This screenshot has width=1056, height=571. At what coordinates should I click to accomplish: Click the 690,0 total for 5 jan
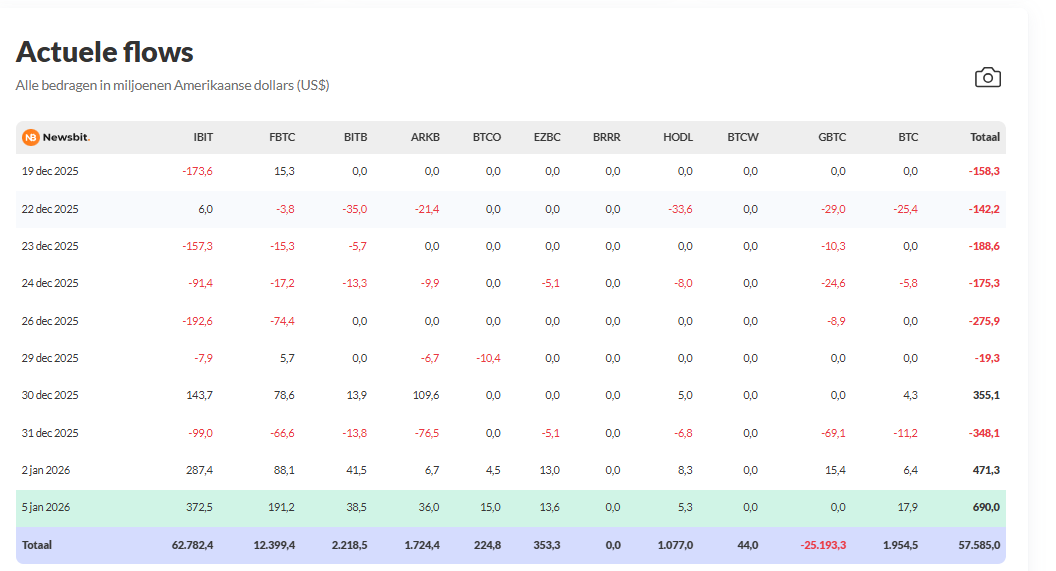pyautogui.click(x=986, y=508)
